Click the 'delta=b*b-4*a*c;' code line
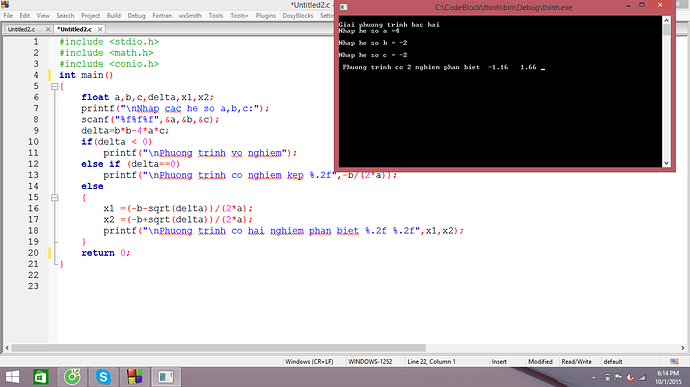 125,131
